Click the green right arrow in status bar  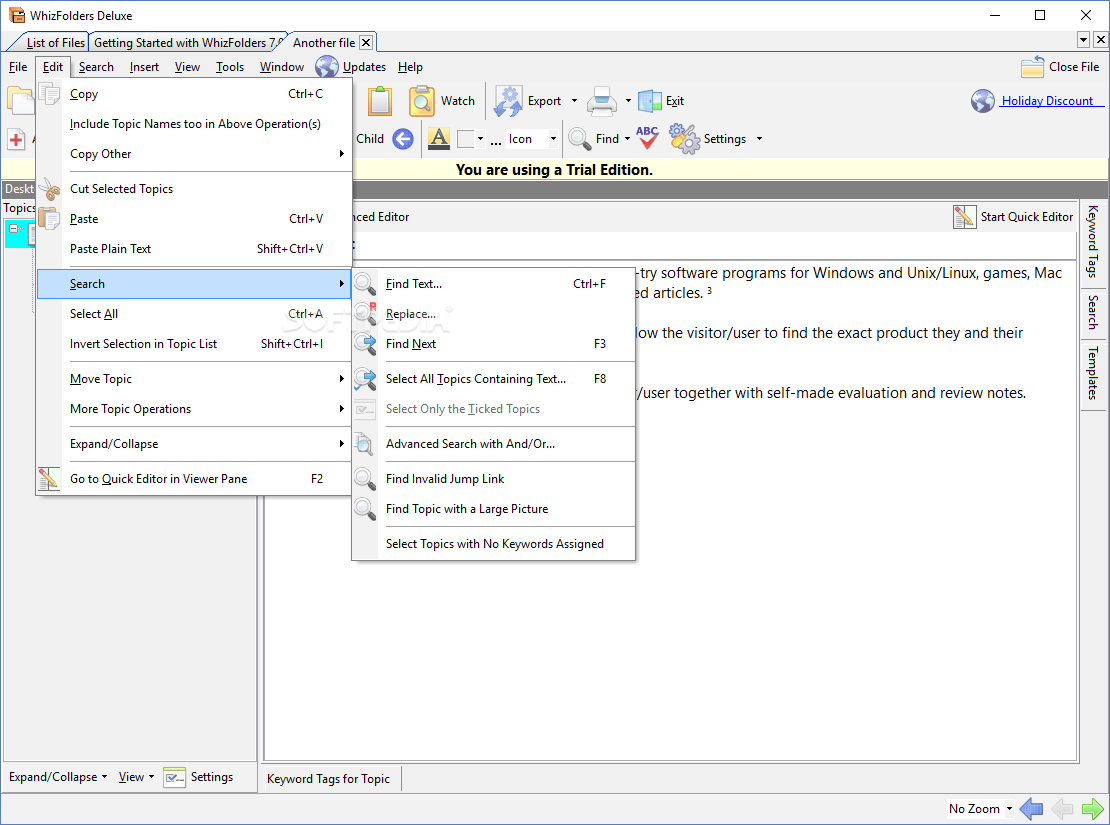1092,808
